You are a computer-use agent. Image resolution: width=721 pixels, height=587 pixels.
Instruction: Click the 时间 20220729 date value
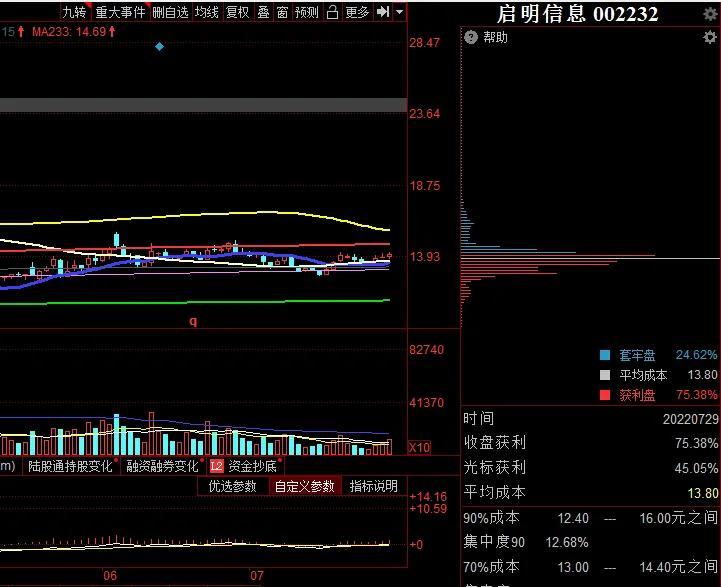pyautogui.click(x=690, y=419)
